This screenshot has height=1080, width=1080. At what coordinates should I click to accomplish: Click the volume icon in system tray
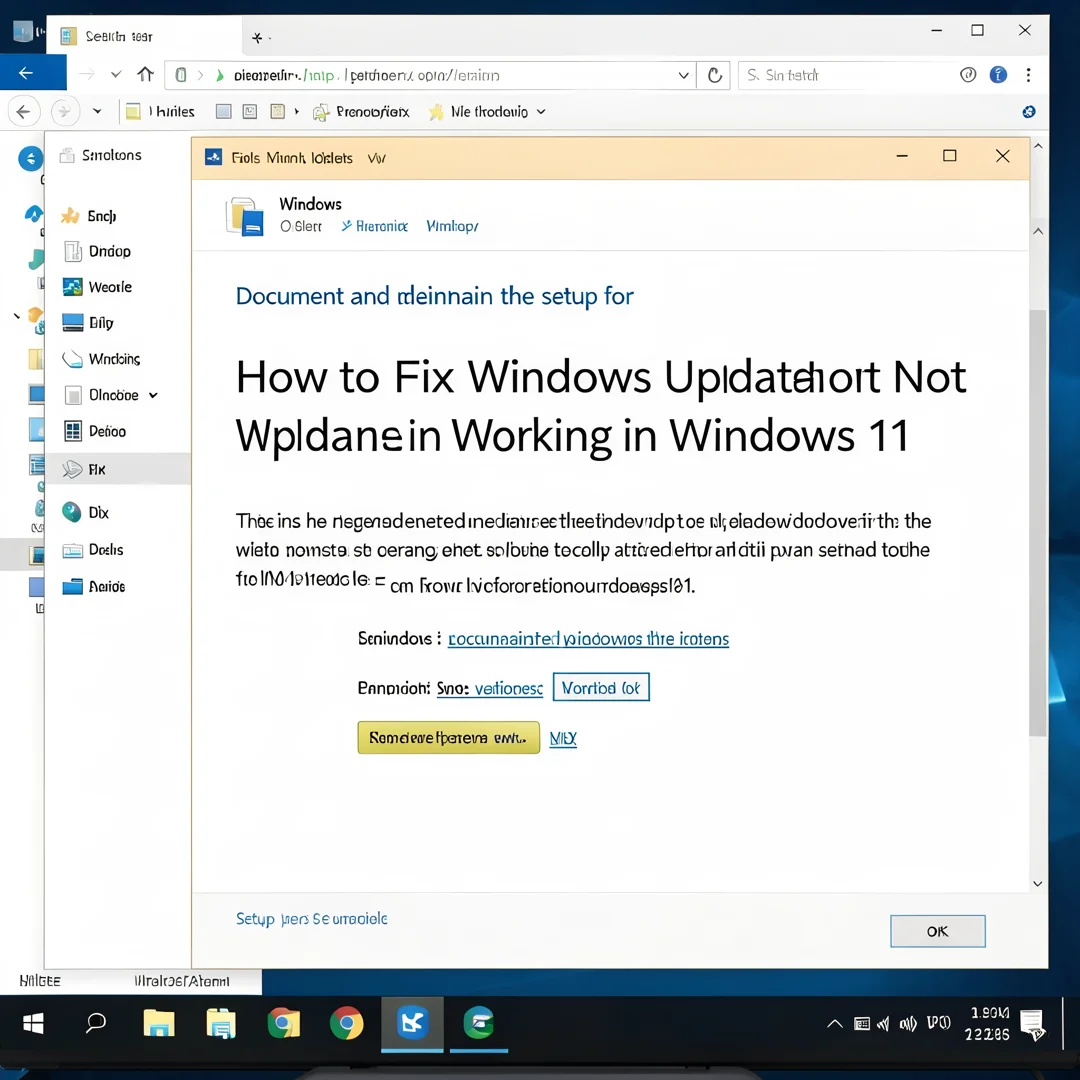click(908, 1024)
